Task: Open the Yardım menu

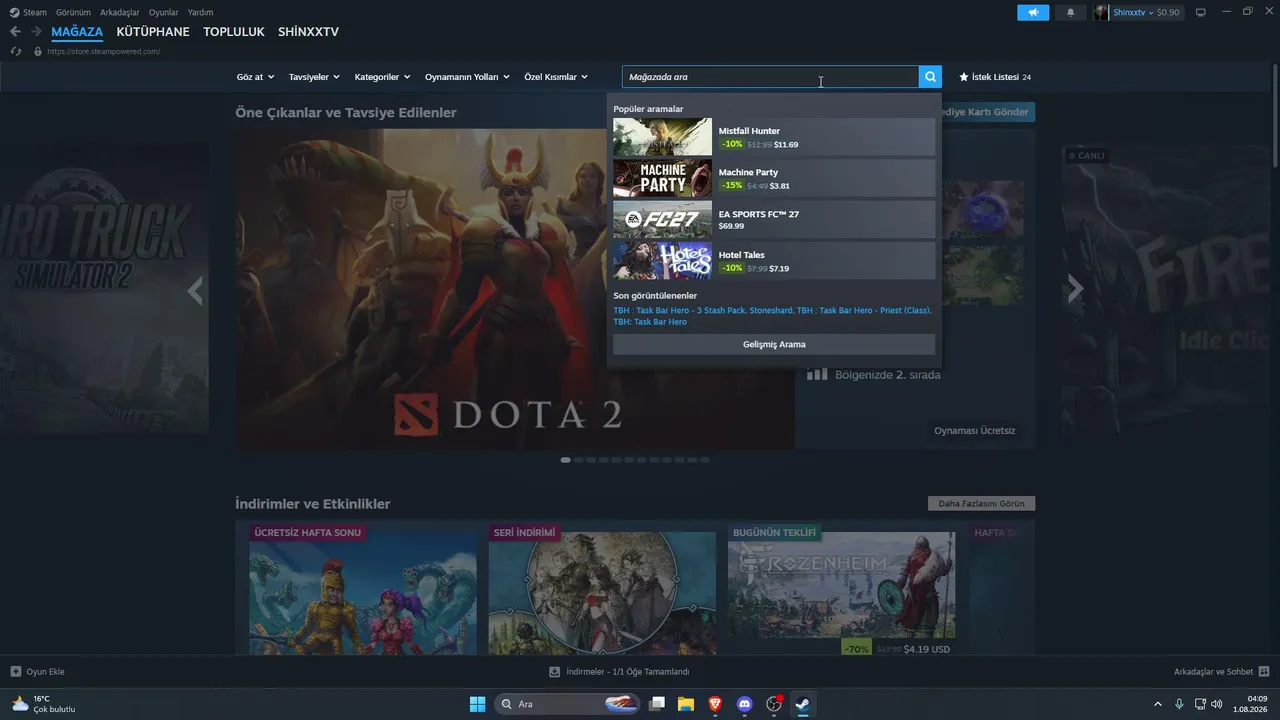Action: 200,12
